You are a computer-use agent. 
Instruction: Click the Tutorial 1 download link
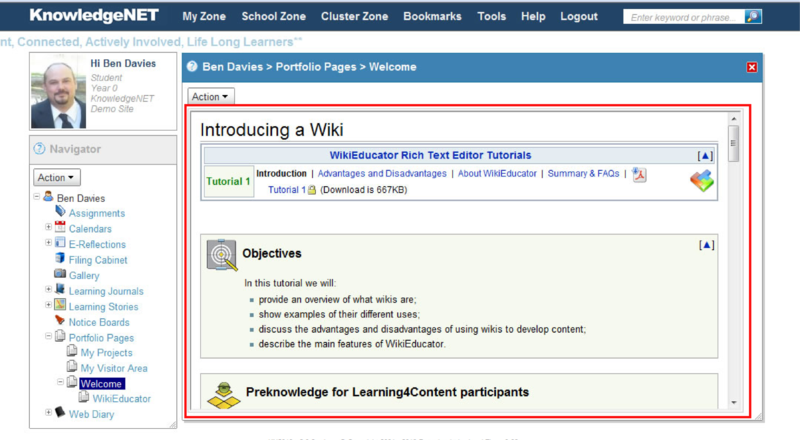287,190
